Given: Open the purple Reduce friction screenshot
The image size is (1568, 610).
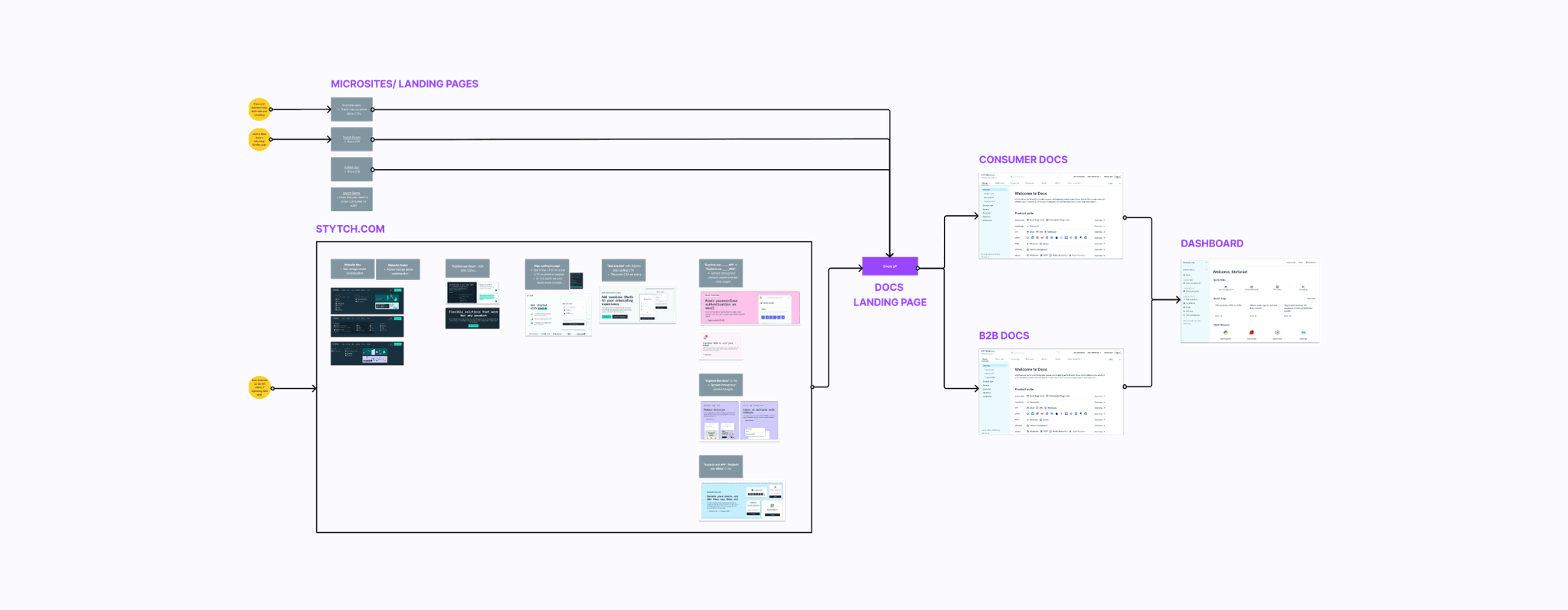Looking at the screenshot, I should click(x=719, y=421).
